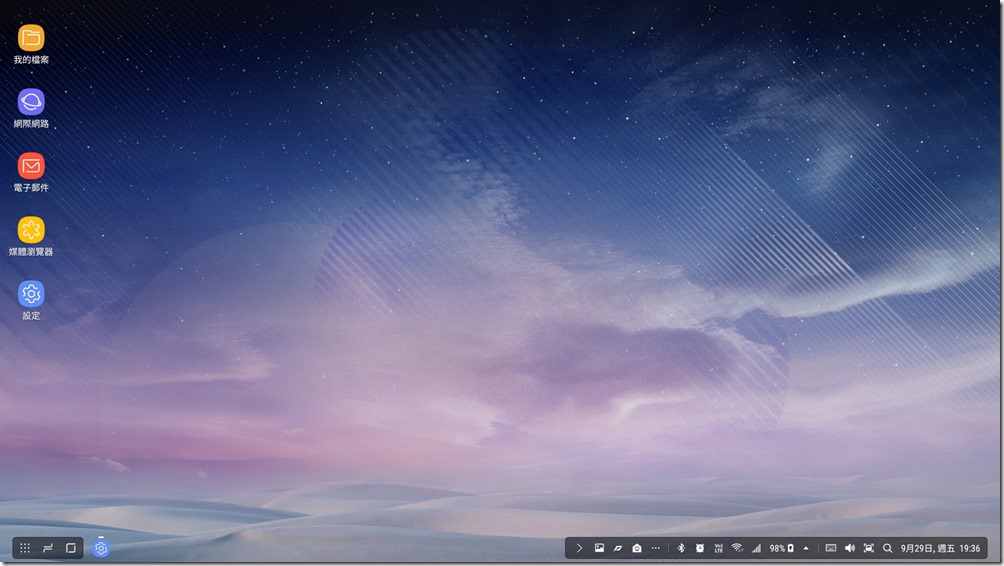This screenshot has width=1004, height=566.
Task: Click the home square taskbar icon
Action: click(71, 548)
